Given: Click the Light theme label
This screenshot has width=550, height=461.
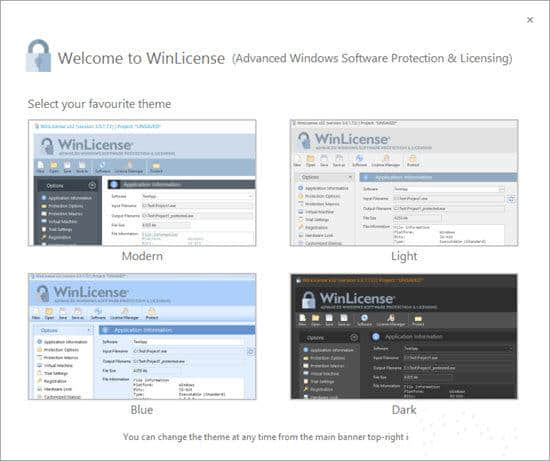Looking at the screenshot, I should (404, 256).
